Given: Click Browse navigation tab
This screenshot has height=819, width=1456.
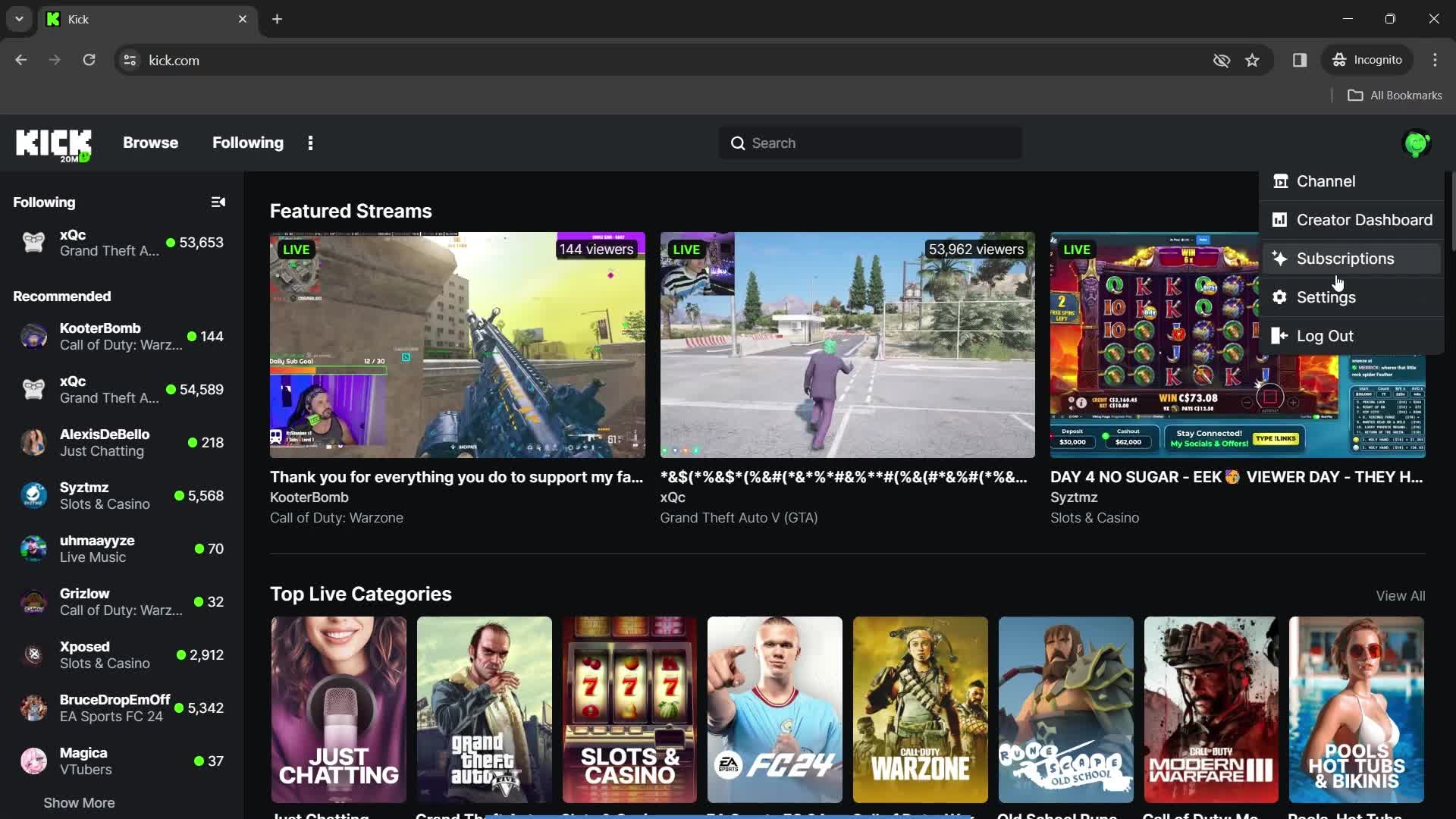Looking at the screenshot, I should [150, 142].
